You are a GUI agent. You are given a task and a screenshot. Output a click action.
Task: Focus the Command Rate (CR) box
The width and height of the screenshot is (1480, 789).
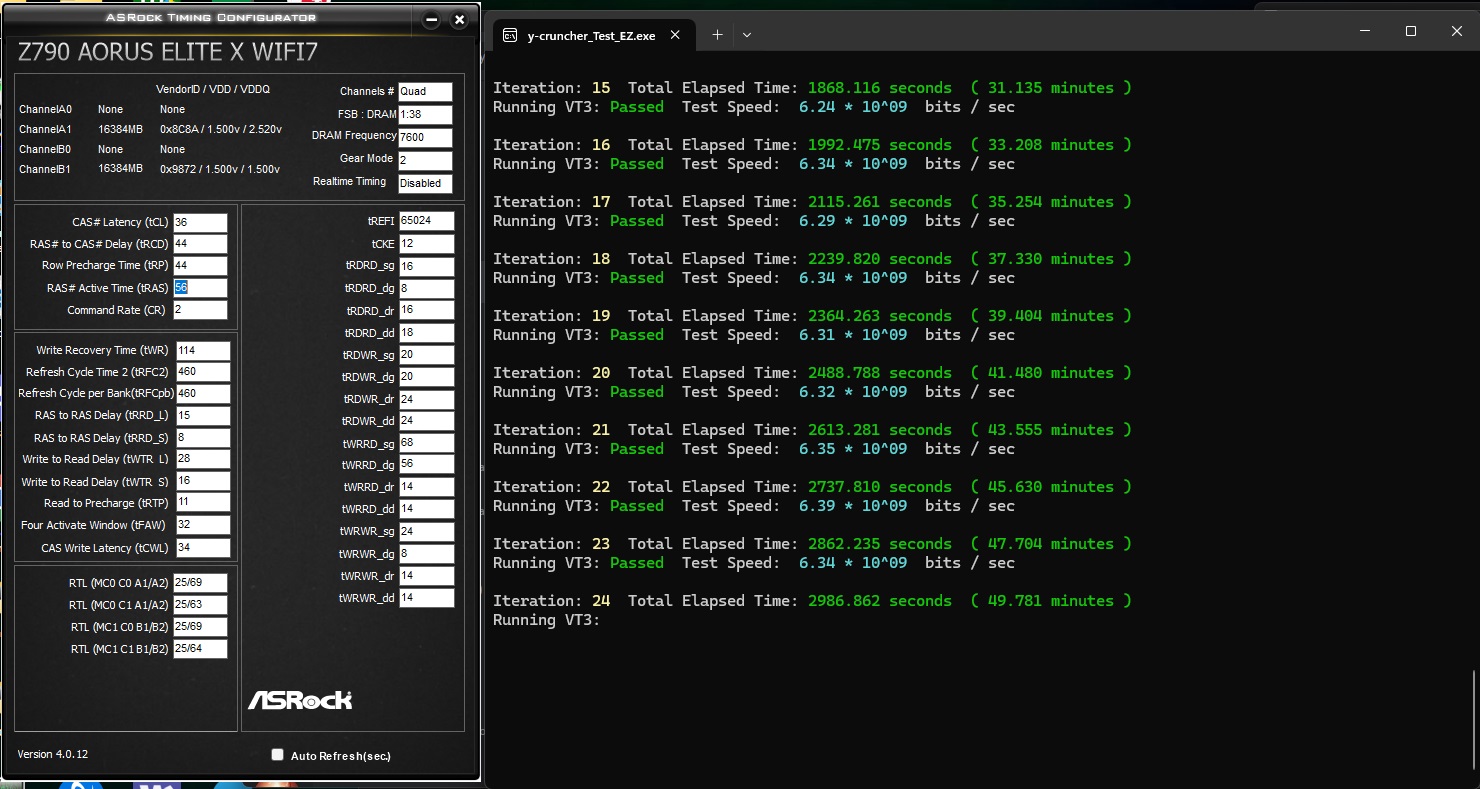(x=200, y=310)
